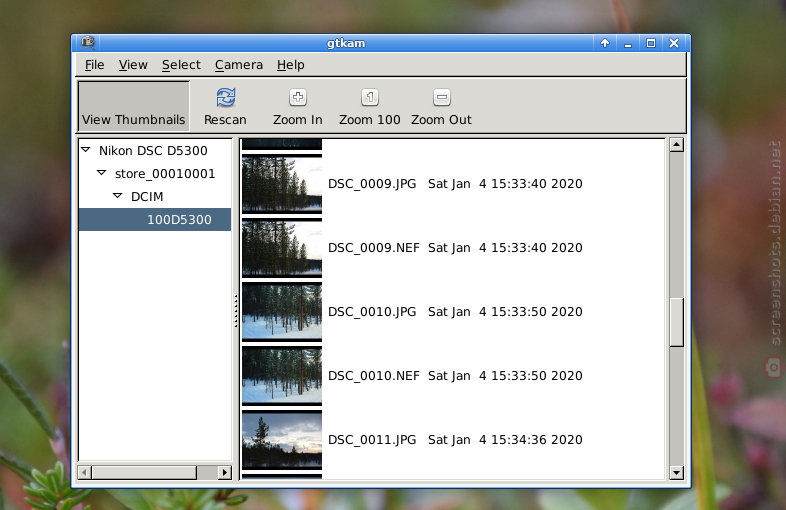Open the Help menu
Image resolution: width=786 pixels, height=510 pixels.
click(x=291, y=65)
